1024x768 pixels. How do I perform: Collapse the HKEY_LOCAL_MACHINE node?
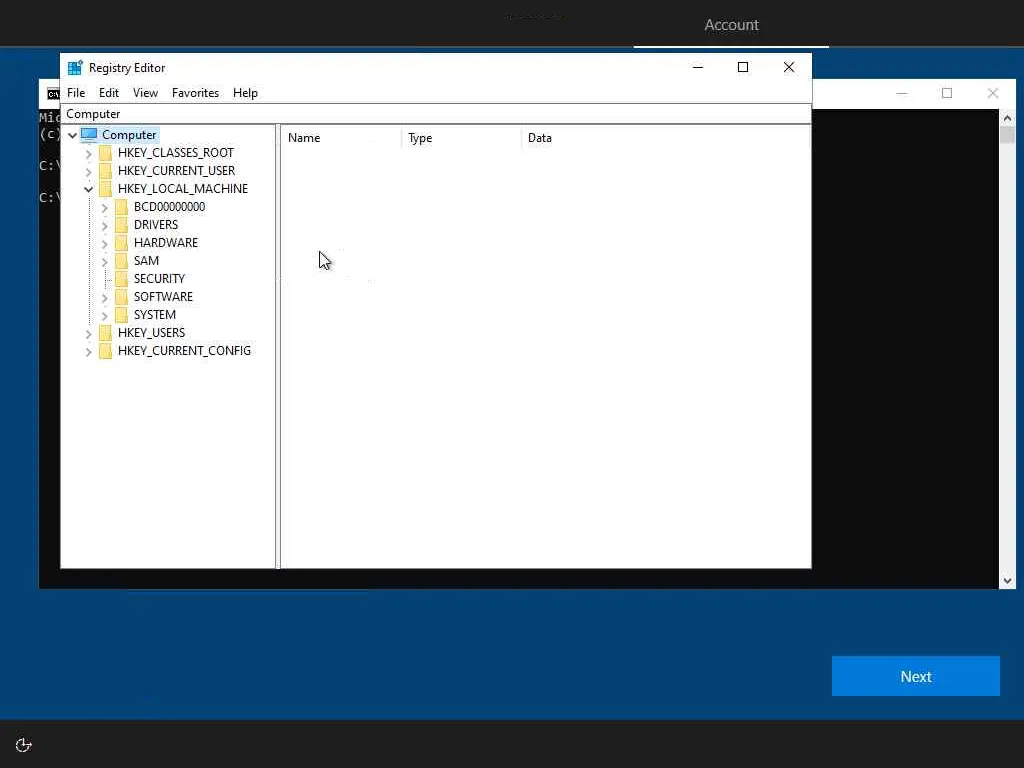click(88, 189)
